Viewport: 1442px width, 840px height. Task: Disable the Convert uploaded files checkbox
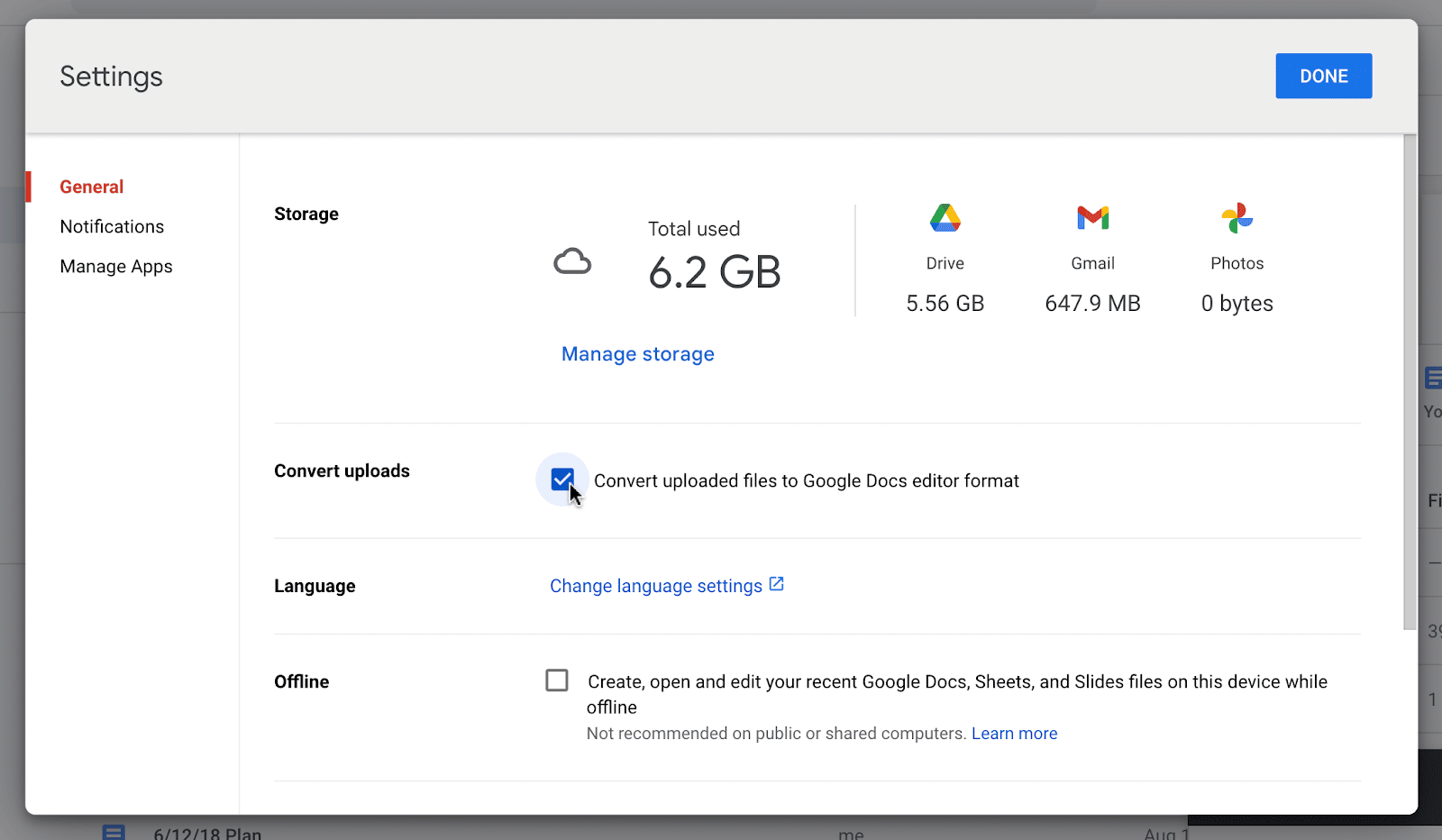click(561, 479)
